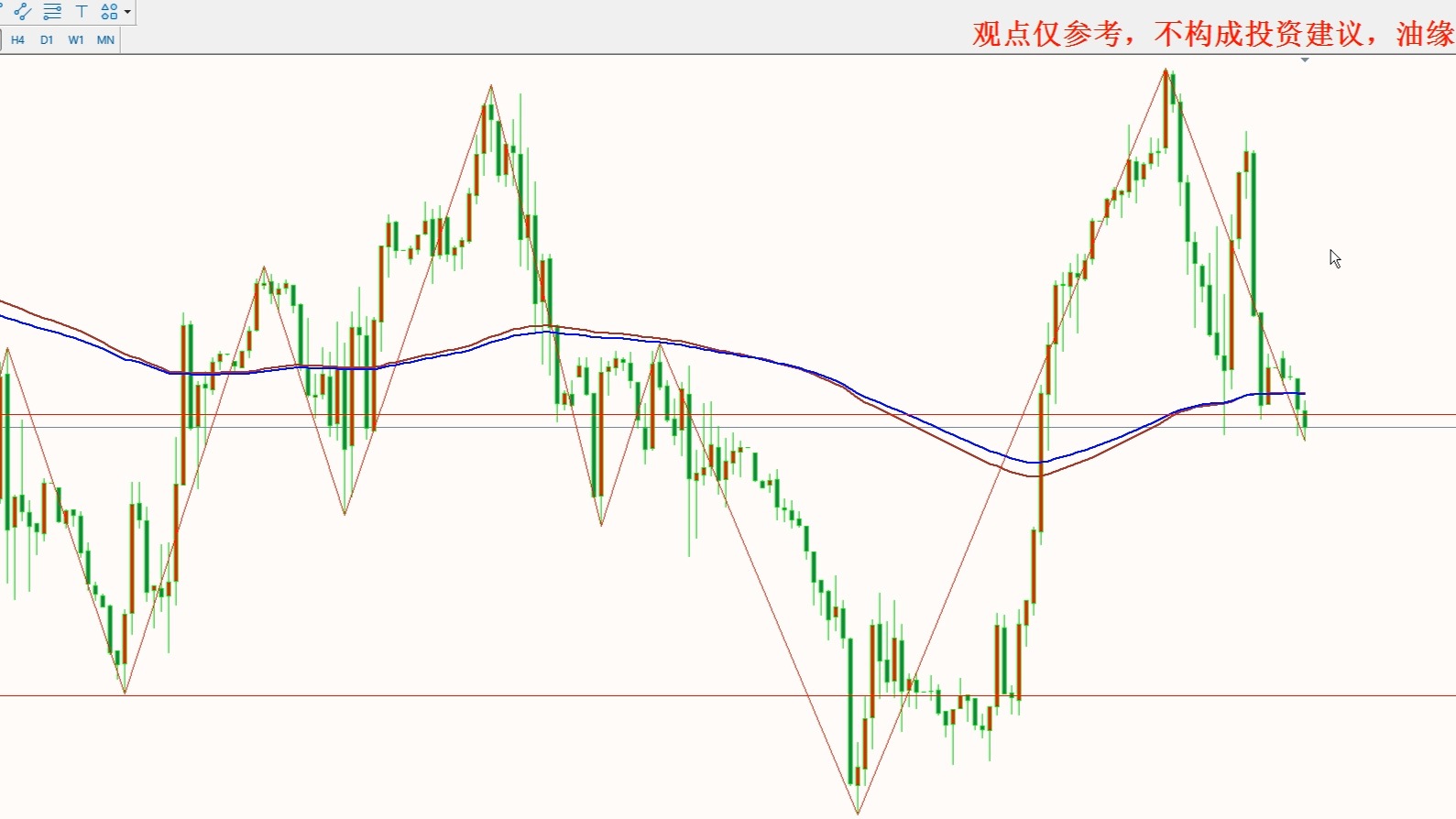The image size is (1456, 819).
Task: Select the Fibonacci retracement tool
Action: 52,12
